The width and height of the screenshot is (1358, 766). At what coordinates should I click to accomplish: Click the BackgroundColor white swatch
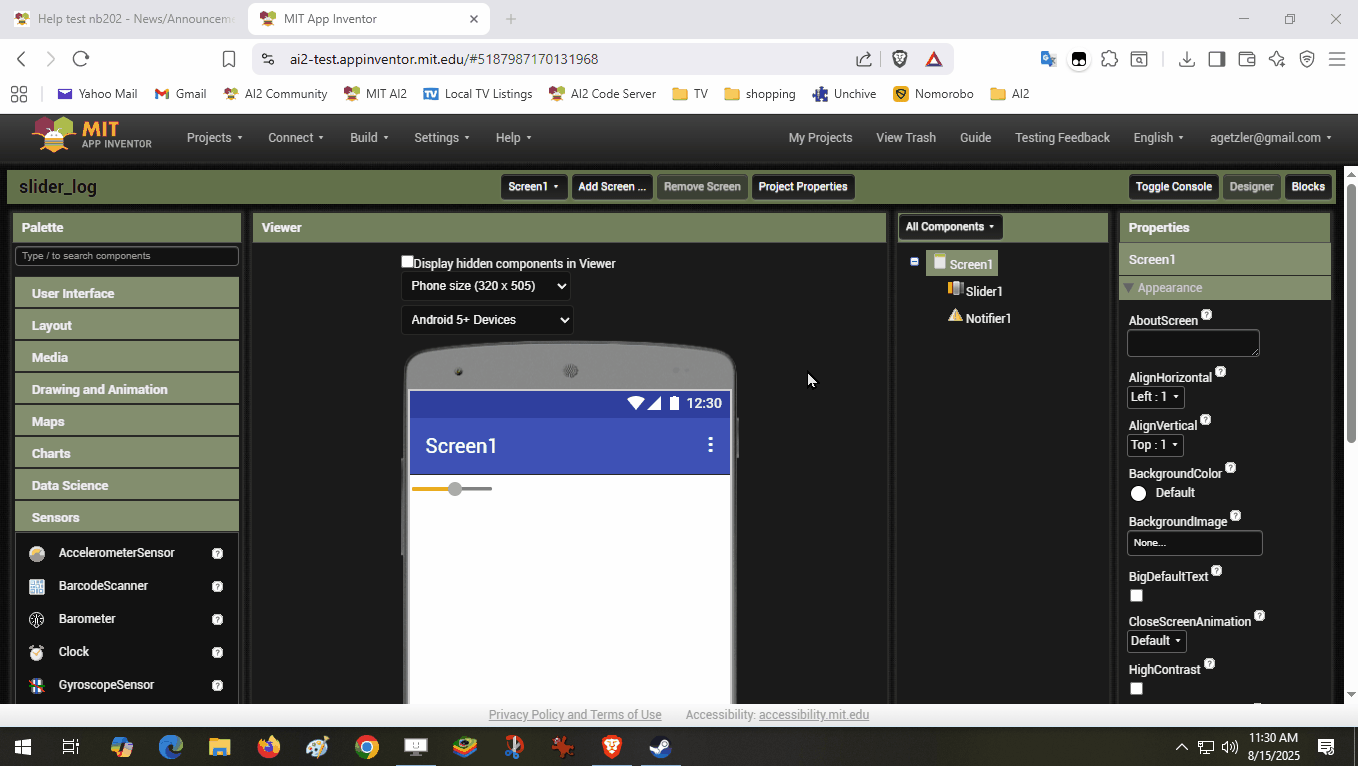coord(1138,493)
